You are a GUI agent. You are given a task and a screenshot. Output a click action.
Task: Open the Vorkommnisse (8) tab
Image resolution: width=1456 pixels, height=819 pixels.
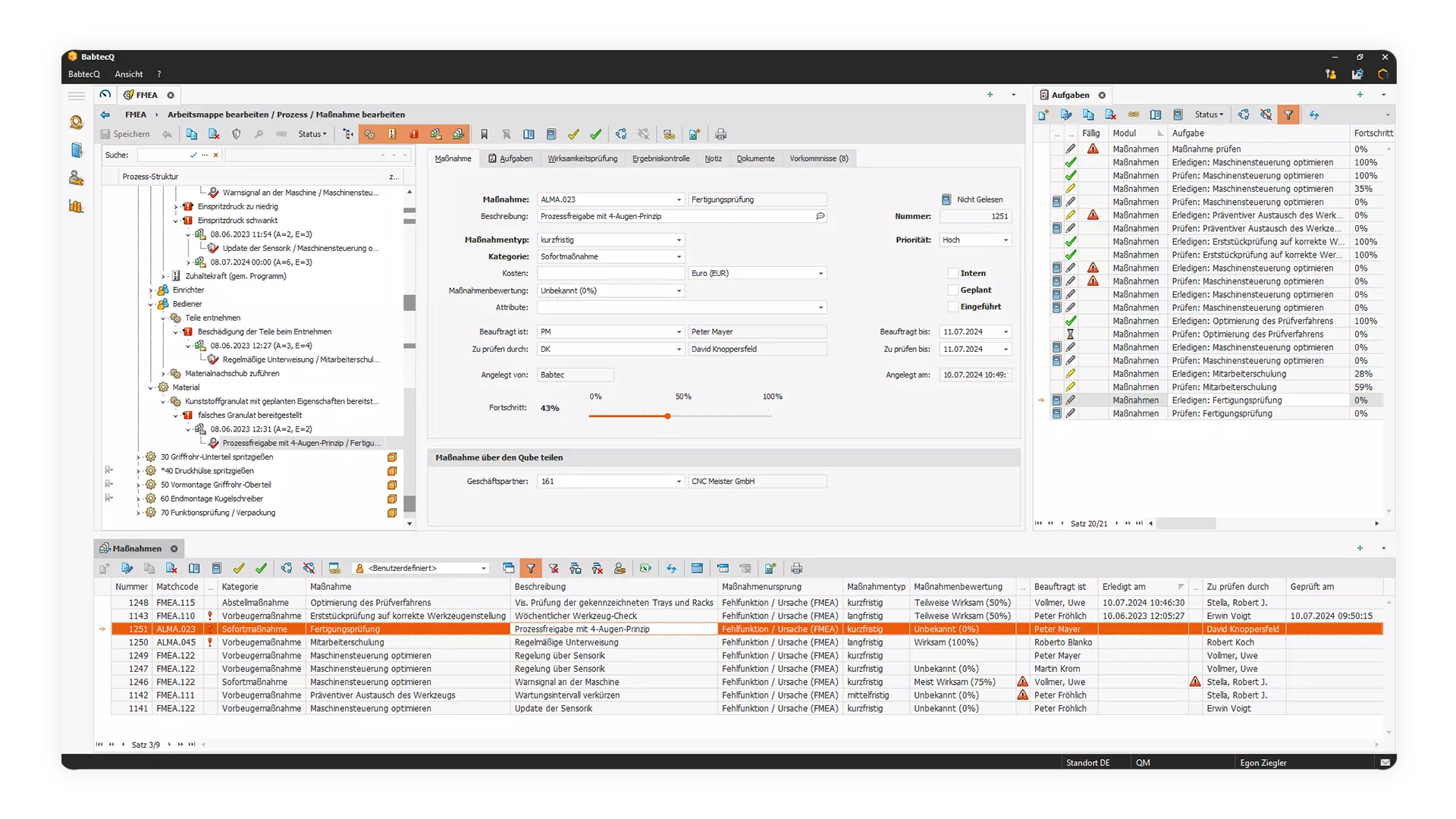(819, 158)
